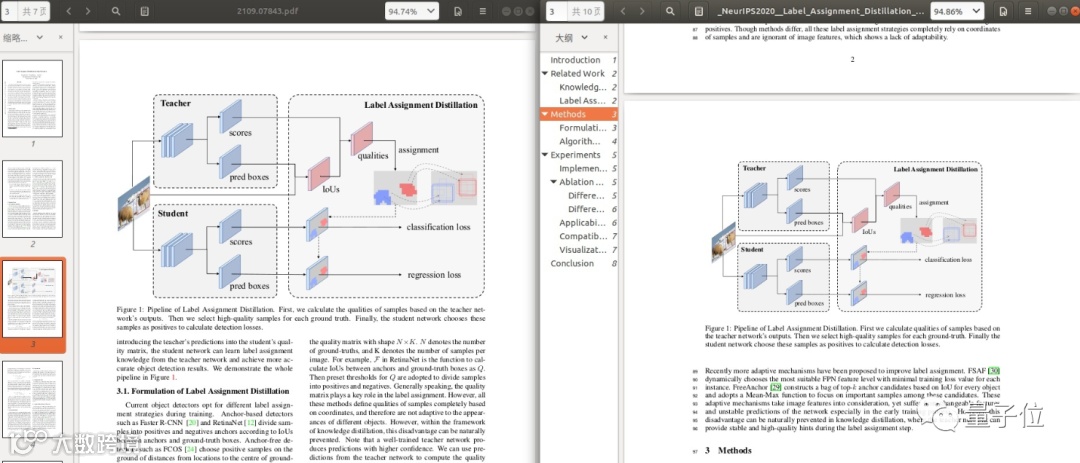Open annotation tool in NeurIPS2020 window
Viewport: 1080px width, 463px height.
pyautogui.click(x=698, y=11)
